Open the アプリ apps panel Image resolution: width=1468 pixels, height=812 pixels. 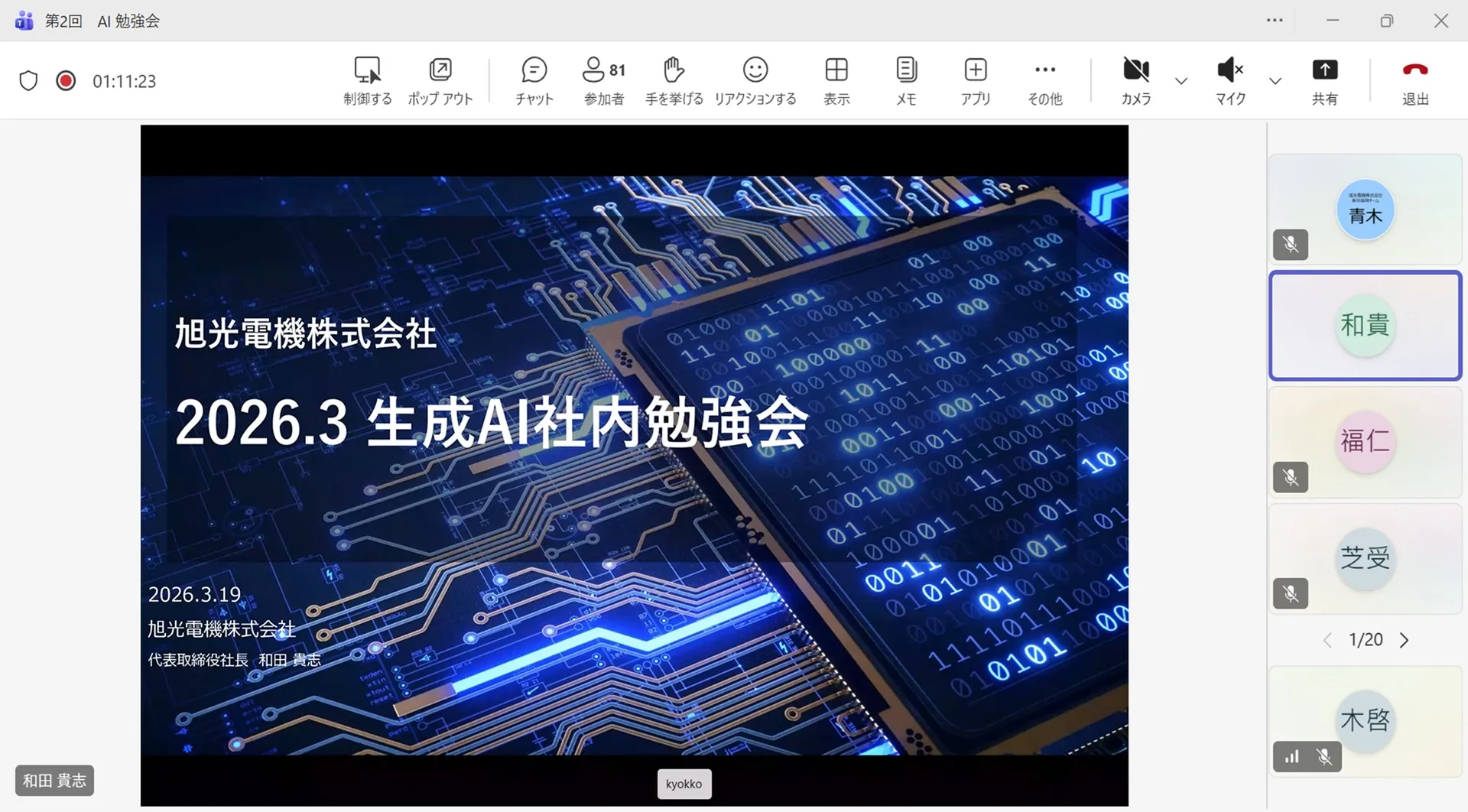click(x=976, y=80)
